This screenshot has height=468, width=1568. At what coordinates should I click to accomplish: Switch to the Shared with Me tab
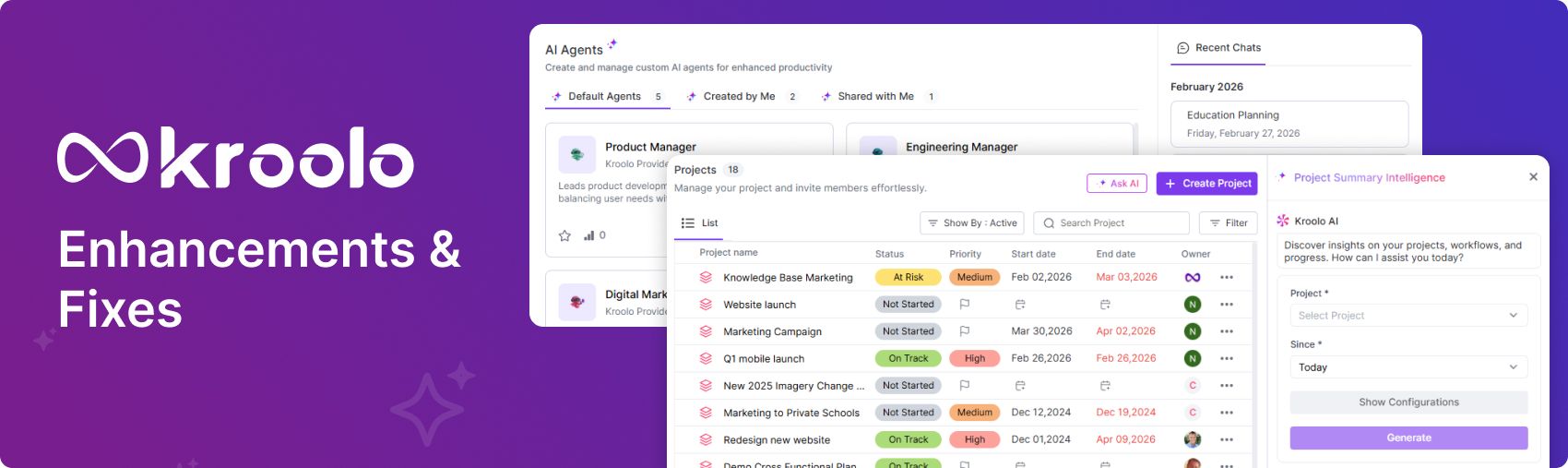tap(878, 96)
